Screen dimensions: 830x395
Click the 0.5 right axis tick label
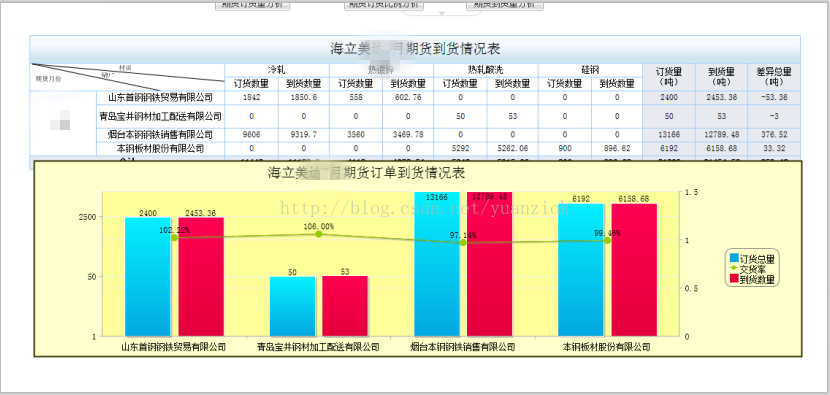click(691, 289)
